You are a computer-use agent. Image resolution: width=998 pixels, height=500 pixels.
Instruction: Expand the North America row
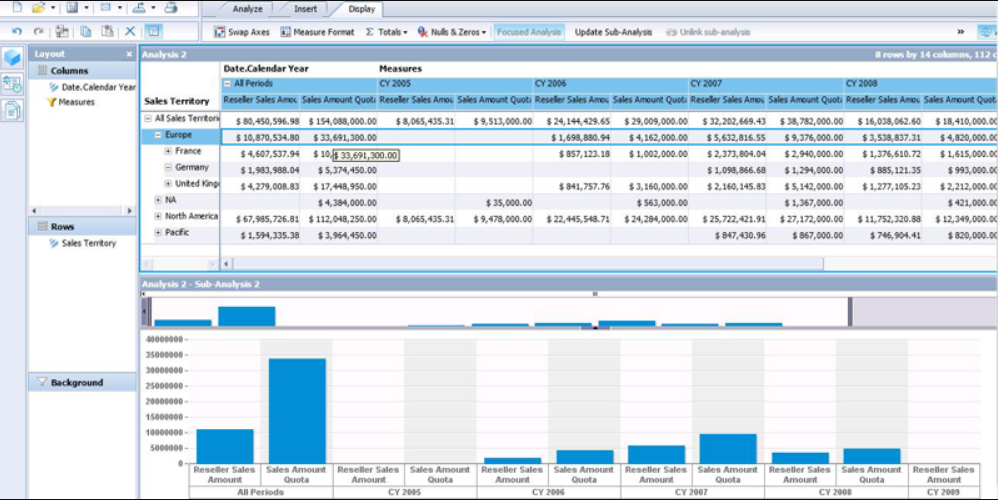pos(158,216)
